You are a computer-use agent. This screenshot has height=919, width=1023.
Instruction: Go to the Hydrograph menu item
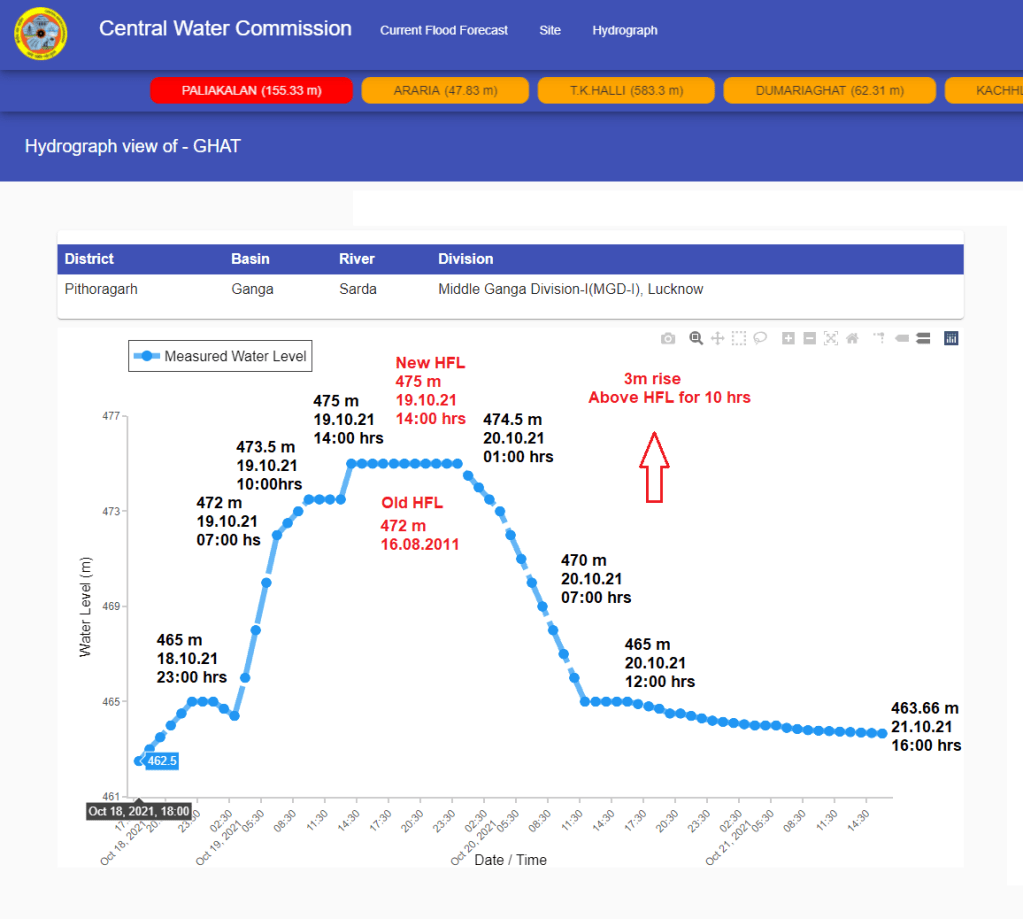coord(625,31)
